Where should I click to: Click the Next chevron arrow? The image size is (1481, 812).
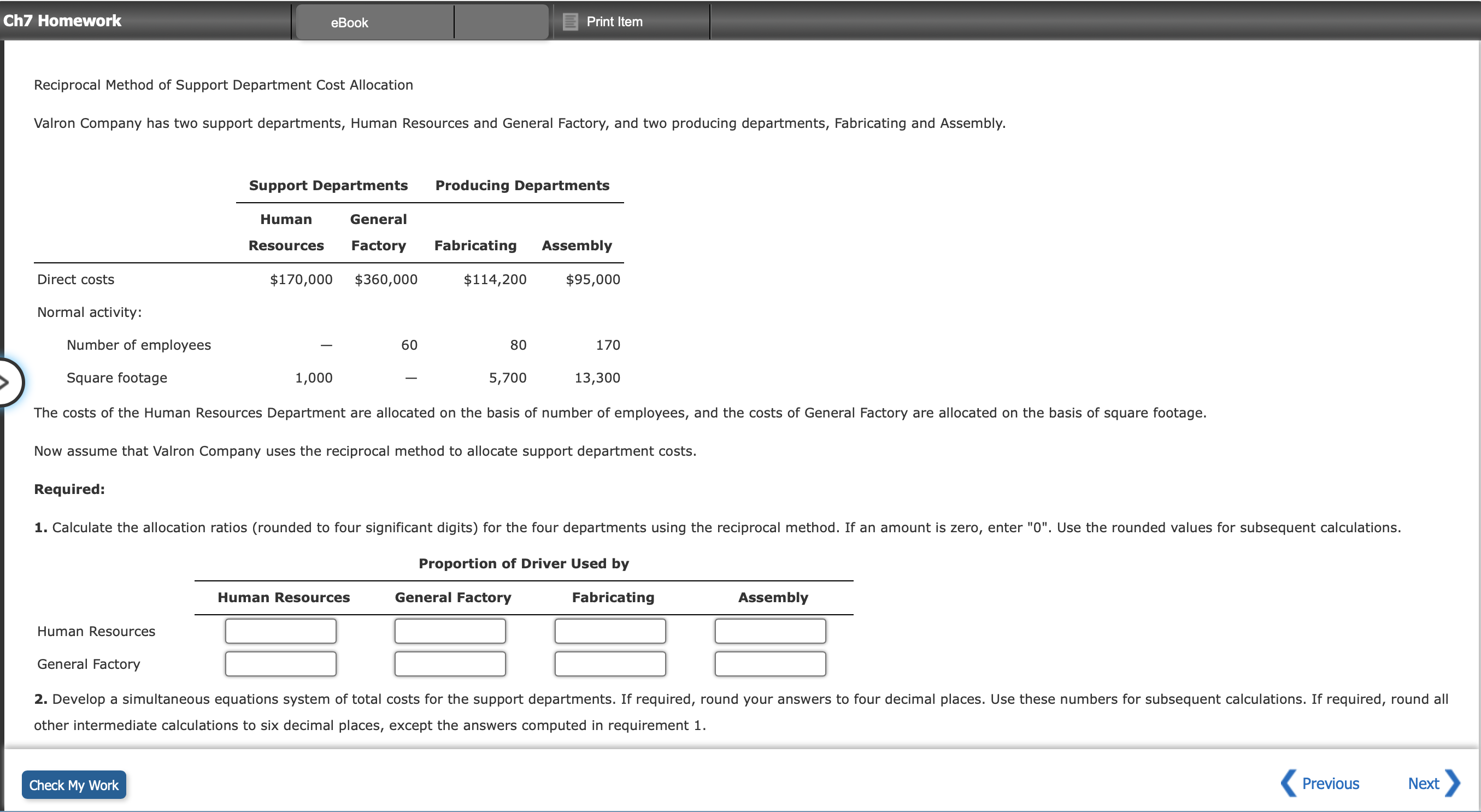[1452, 783]
